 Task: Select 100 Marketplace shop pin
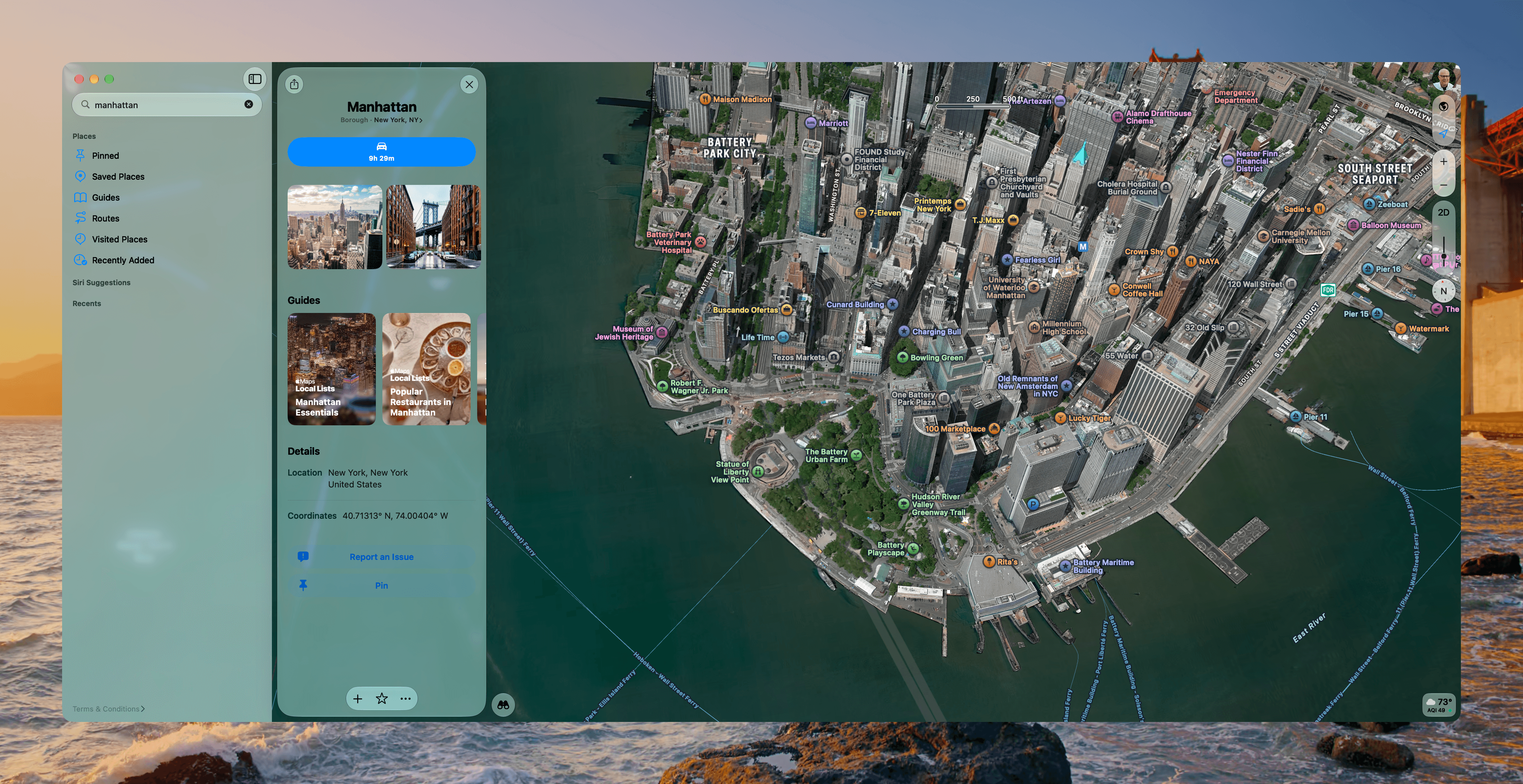994,428
